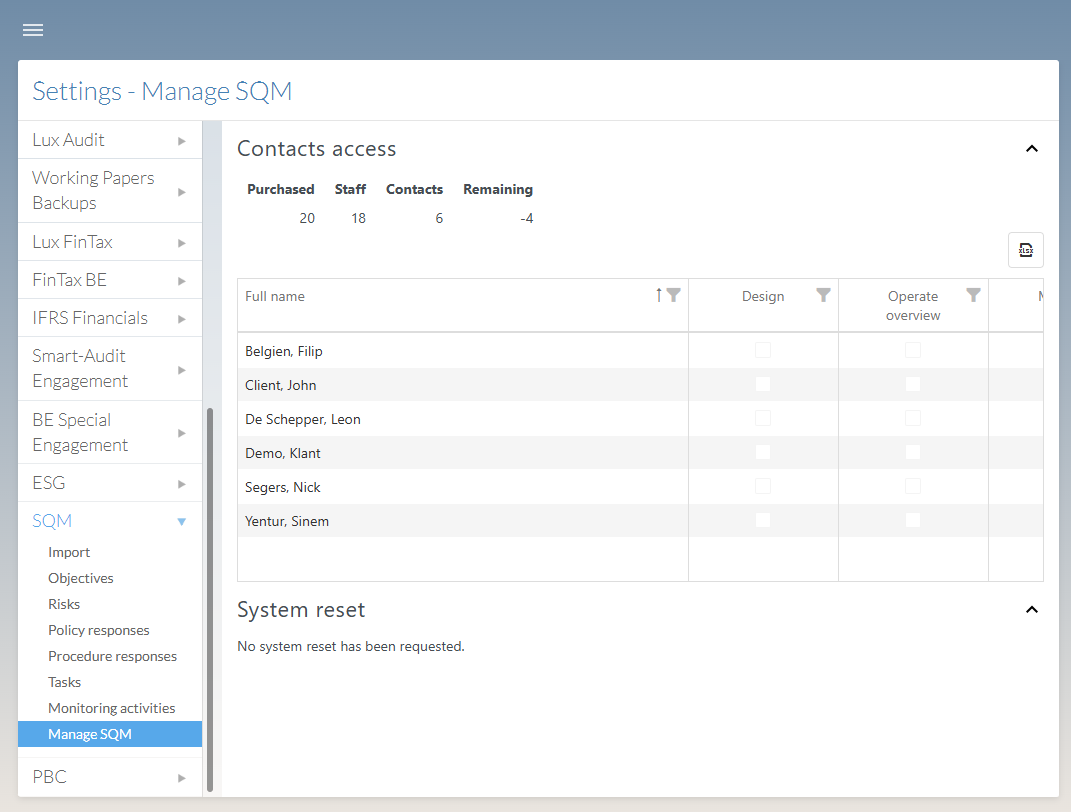1071x812 pixels.
Task: Filter the Full name column
Action: pyautogui.click(x=673, y=295)
